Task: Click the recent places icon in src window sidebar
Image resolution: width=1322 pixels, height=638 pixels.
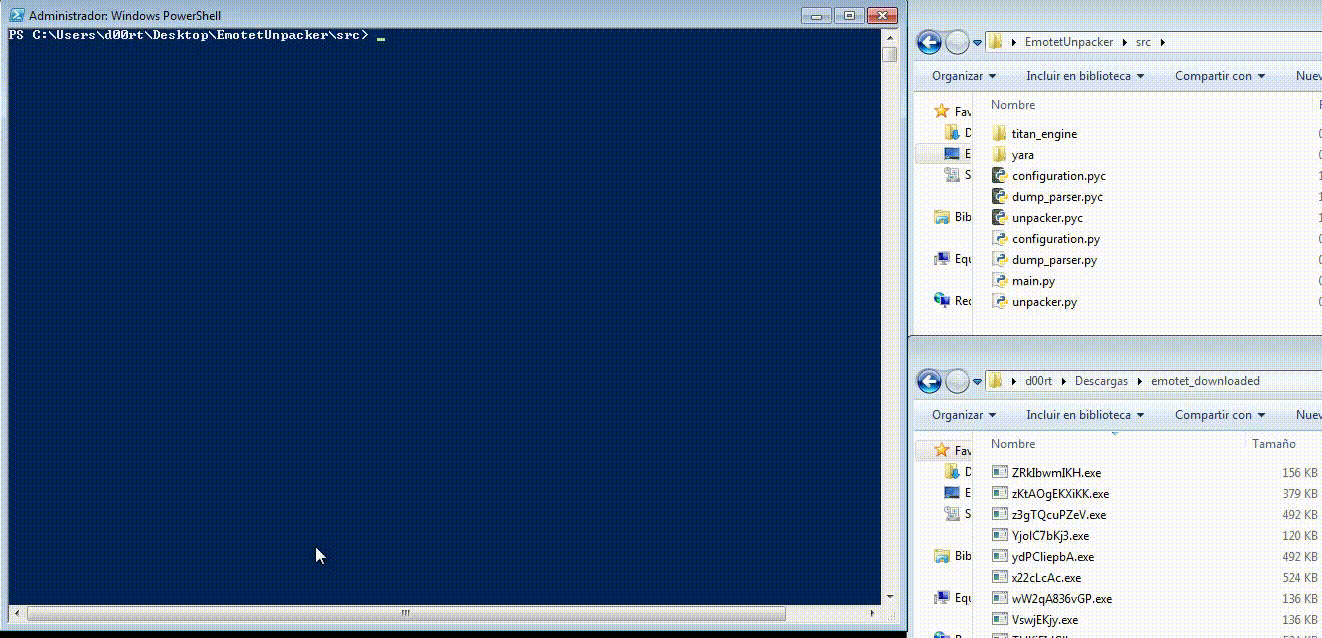Action: click(x=954, y=174)
